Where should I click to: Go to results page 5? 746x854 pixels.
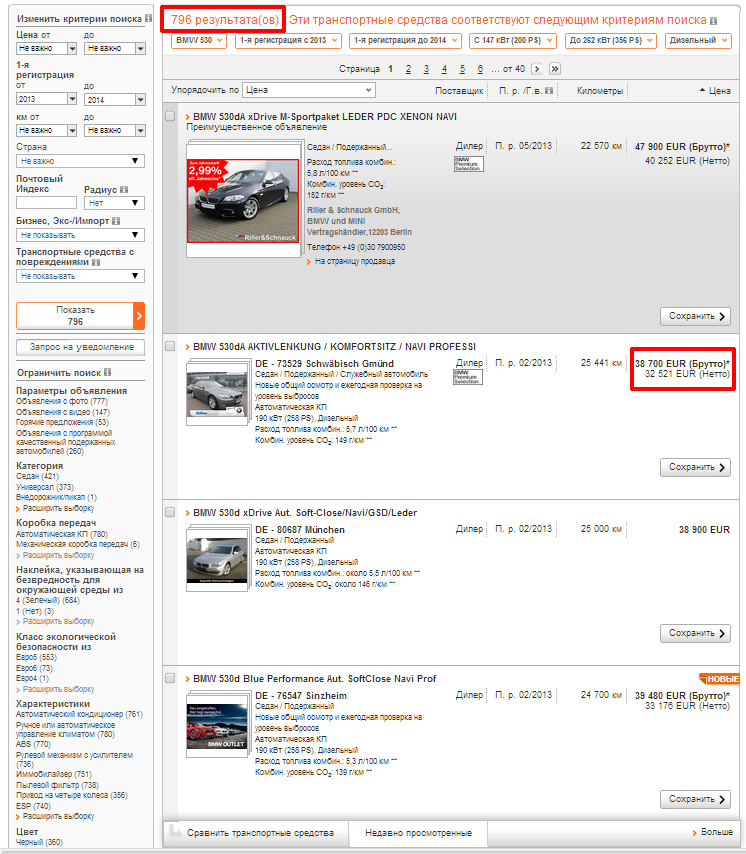[462, 69]
